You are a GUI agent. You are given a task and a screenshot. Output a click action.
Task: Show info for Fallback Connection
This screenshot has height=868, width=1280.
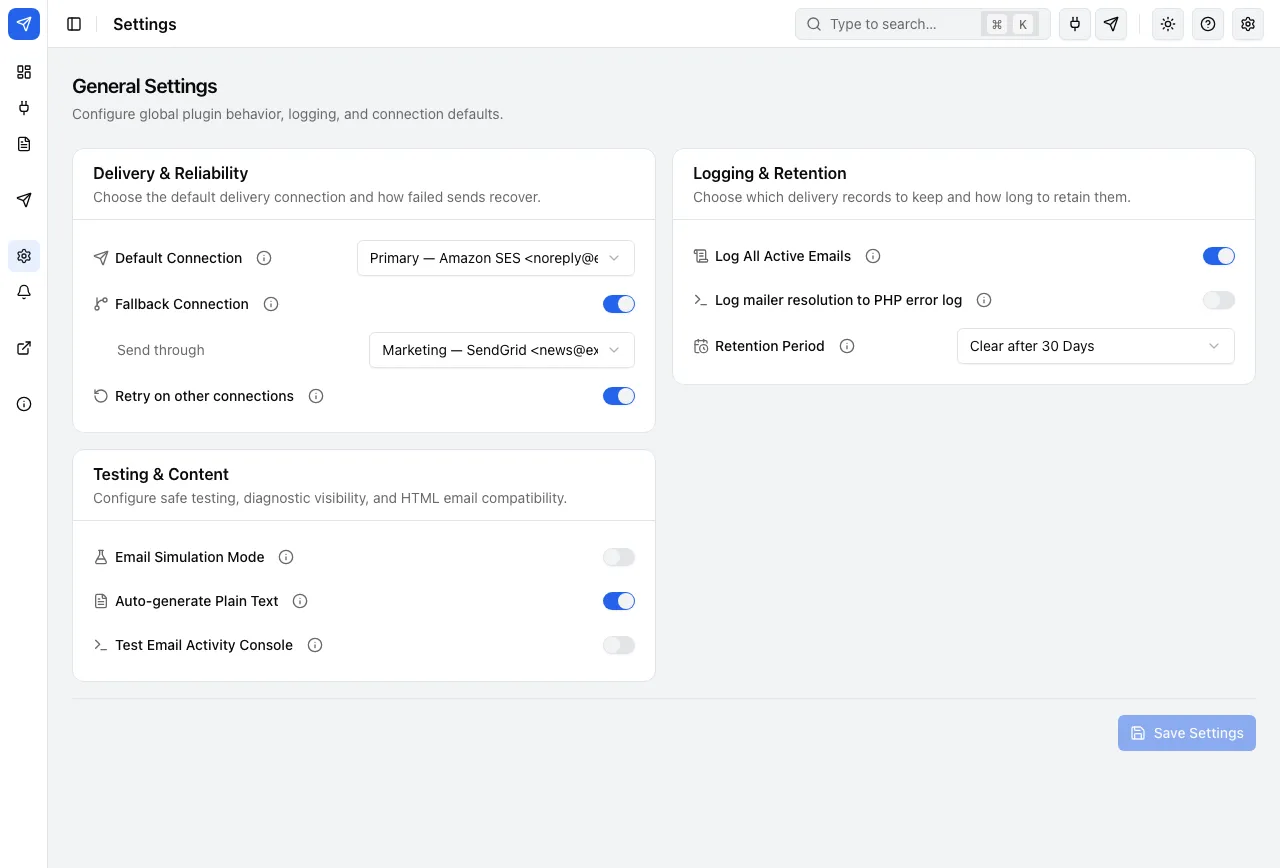(270, 304)
